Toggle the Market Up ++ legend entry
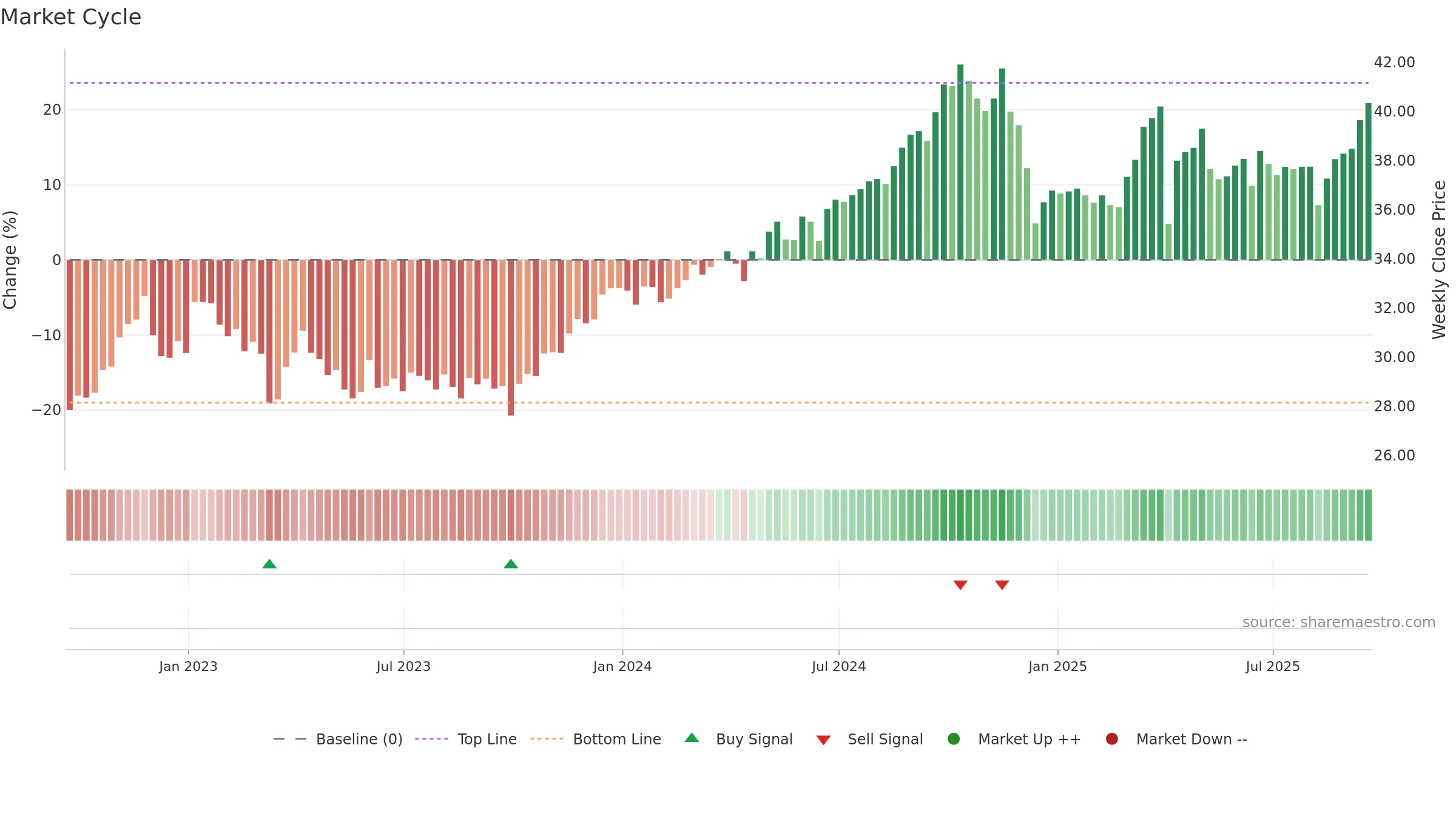This screenshot has height=819, width=1456. 1014,739
